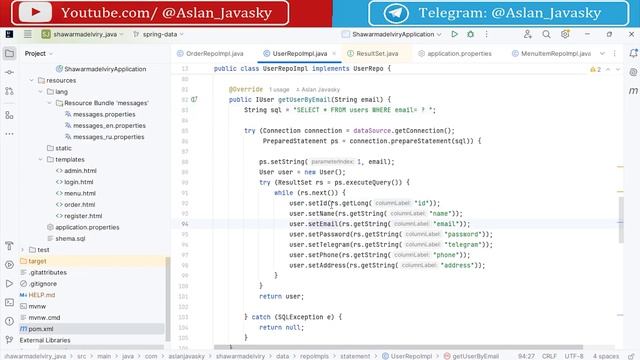Collapse the templates folder
The height and width of the screenshot is (360, 640).
[41, 160]
